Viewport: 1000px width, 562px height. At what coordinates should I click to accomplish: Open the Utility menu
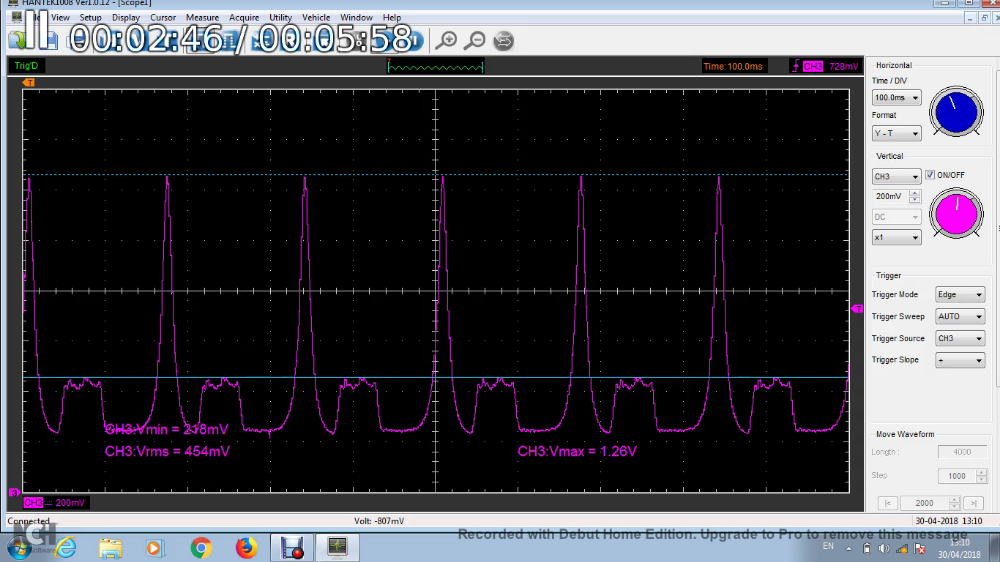280,18
